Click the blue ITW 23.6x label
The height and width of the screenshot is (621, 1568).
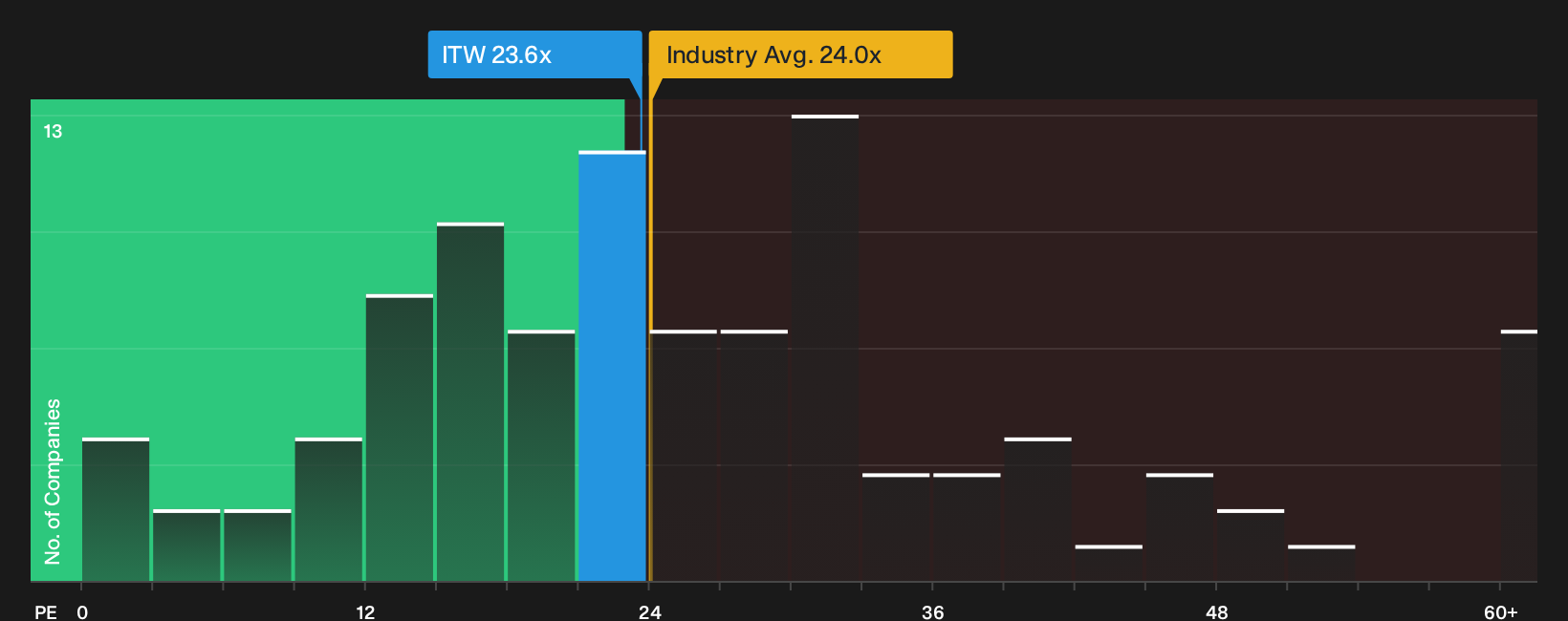(534, 54)
